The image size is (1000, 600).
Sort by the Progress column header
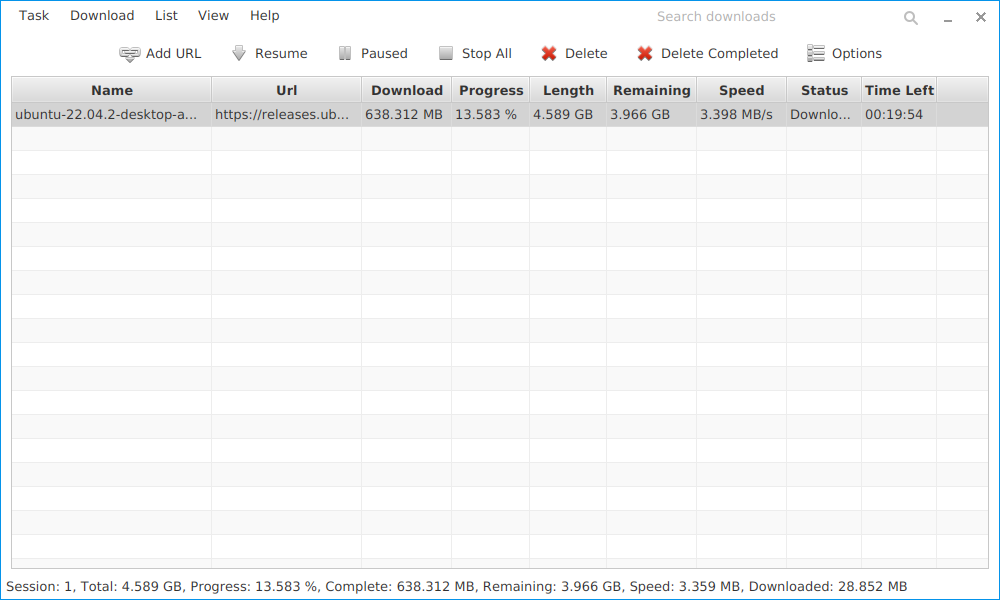[490, 90]
